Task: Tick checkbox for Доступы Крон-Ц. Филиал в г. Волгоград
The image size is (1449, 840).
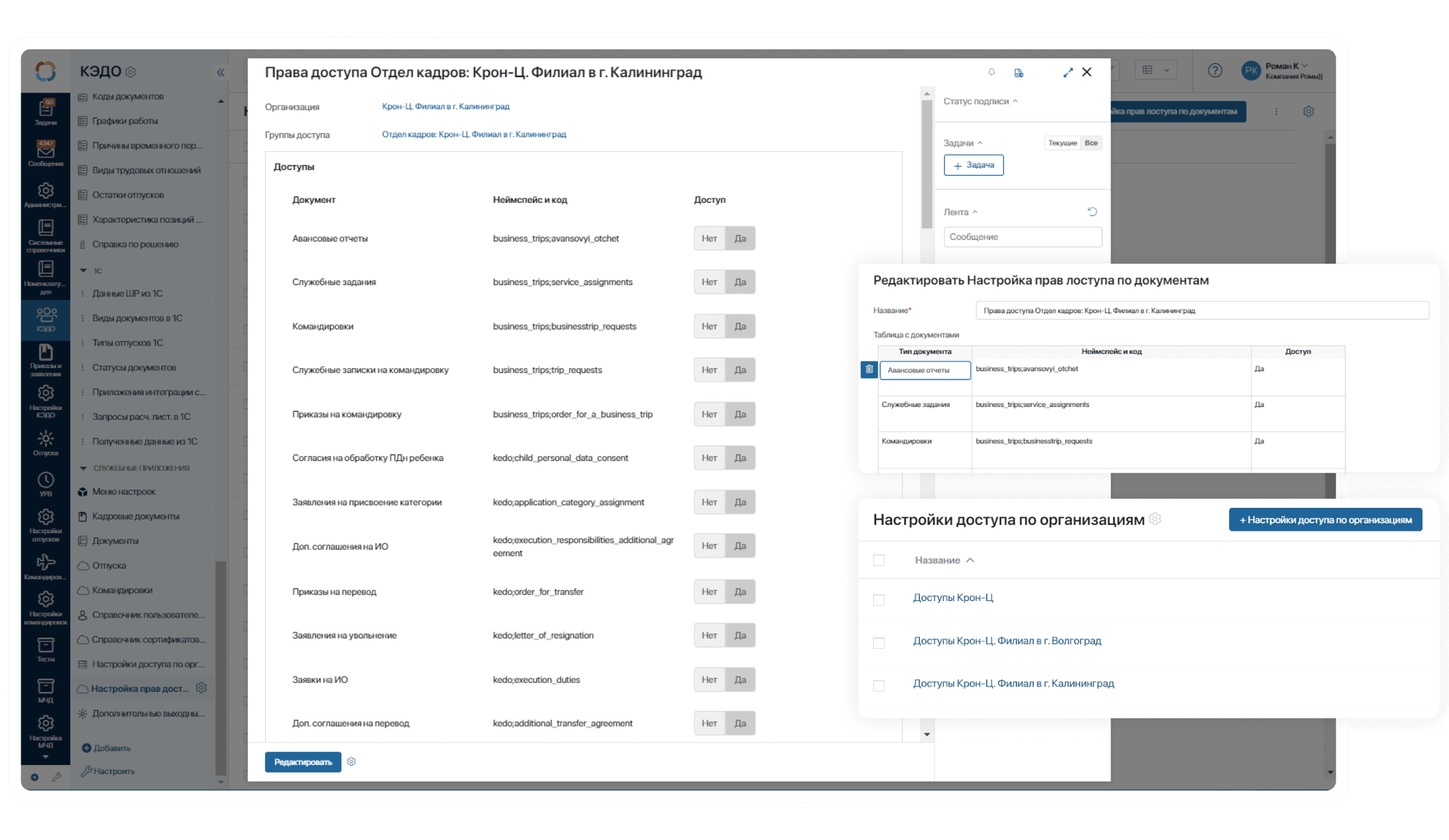Action: pos(878,642)
